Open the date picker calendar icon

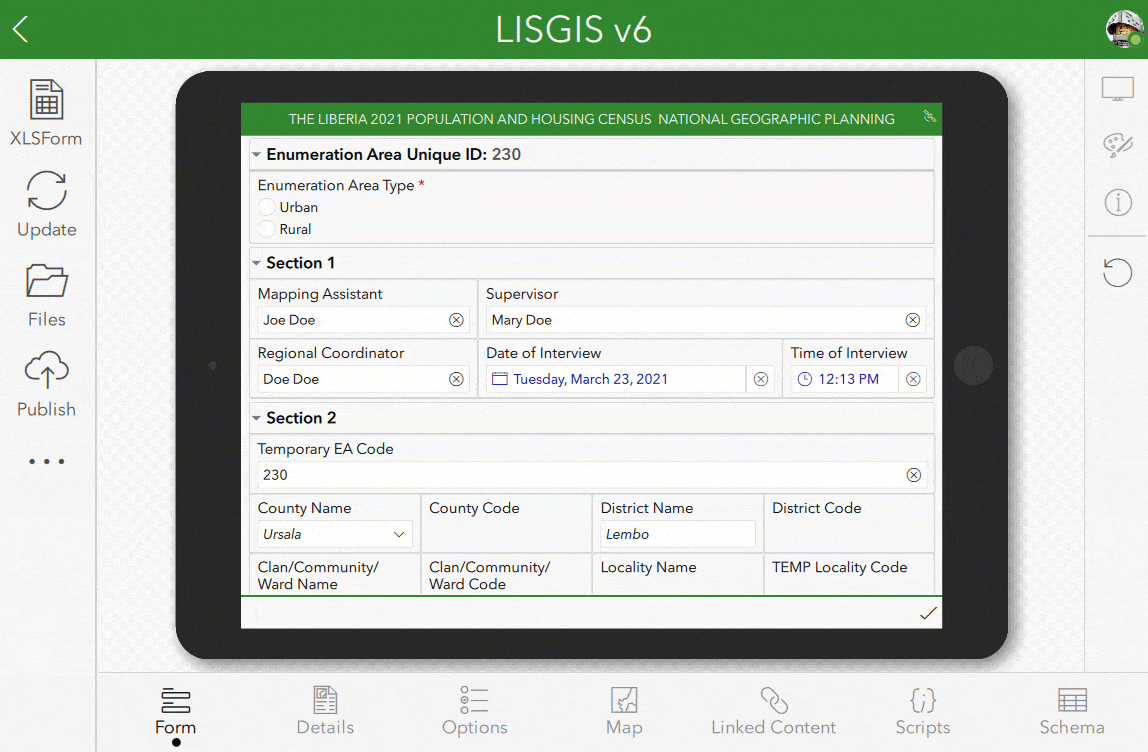(499, 379)
